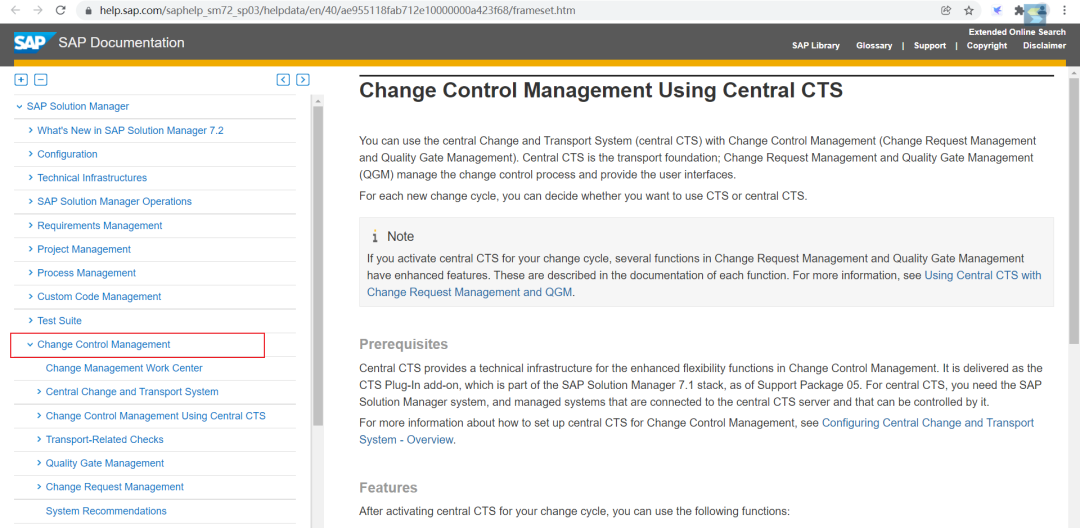Screen dimensions: 1080x528
Task: Open Change Control Management Using Central CTS item
Action: (156, 416)
